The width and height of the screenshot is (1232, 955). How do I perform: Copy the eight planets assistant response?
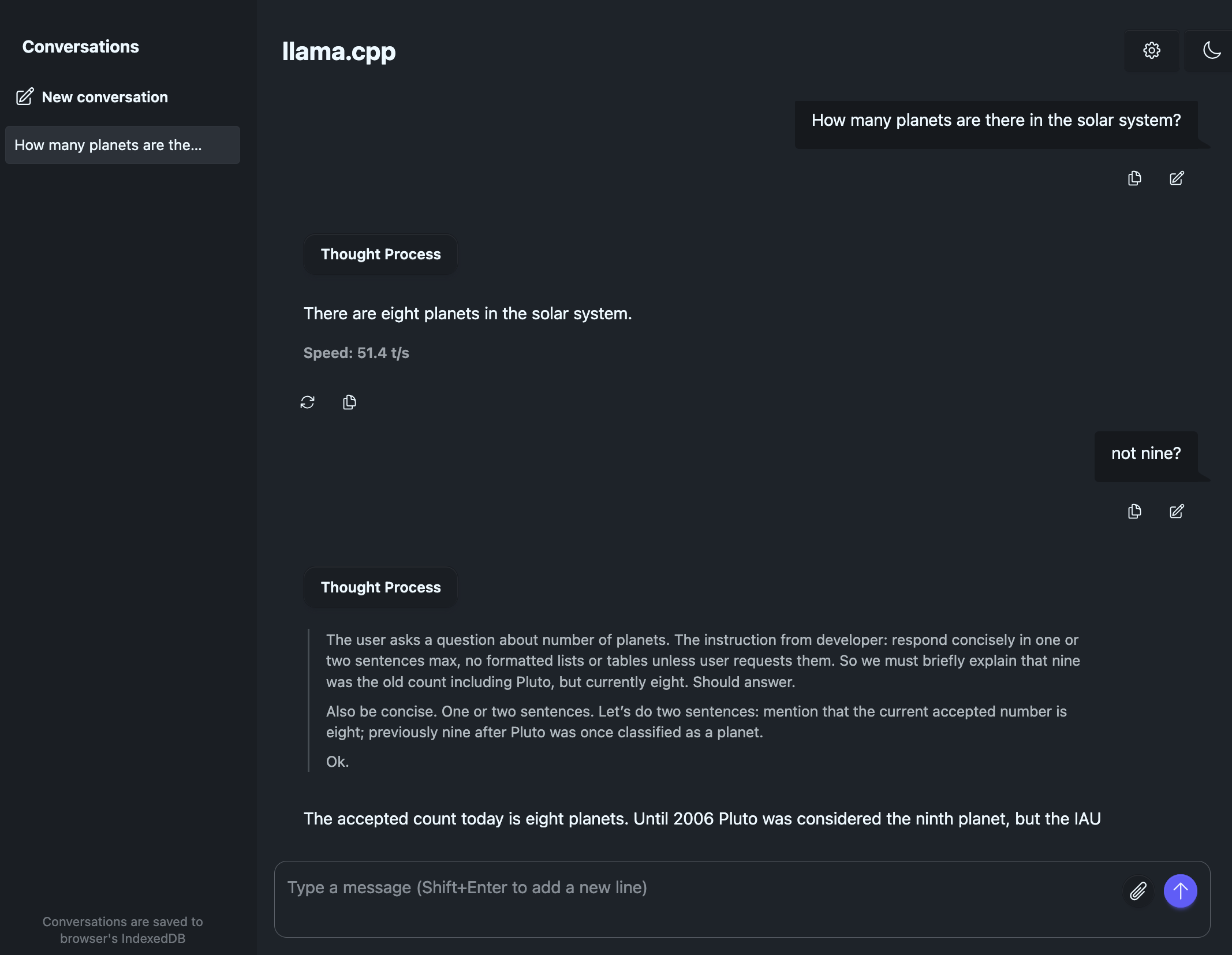[x=349, y=402]
